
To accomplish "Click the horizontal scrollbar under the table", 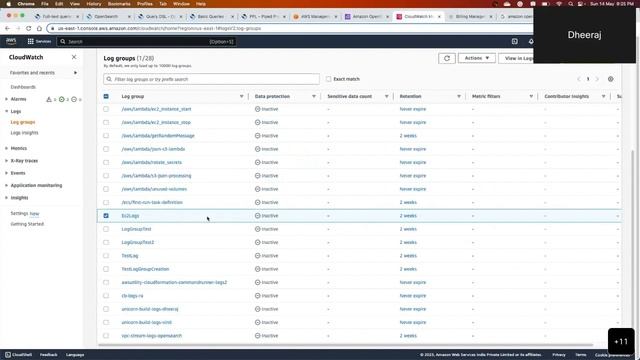I will pyautogui.click(x=345, y=345).
